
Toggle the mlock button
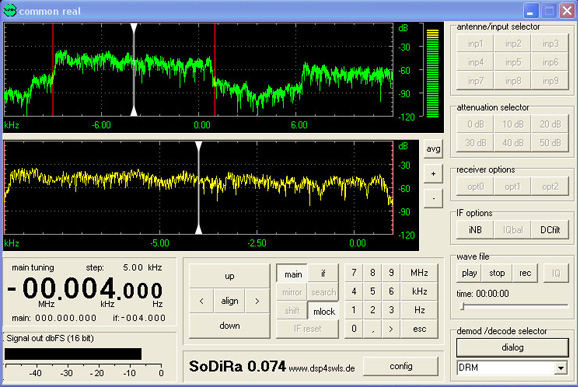324,311
